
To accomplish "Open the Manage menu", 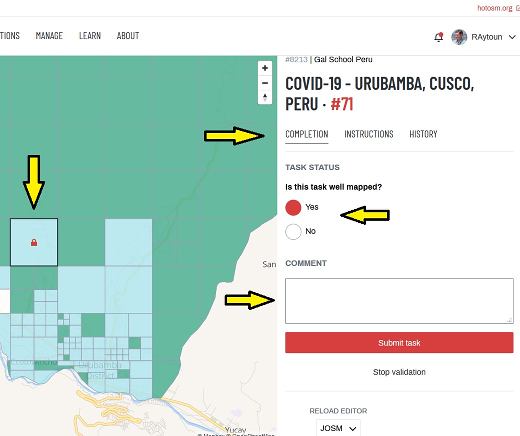I will pos(49,36).
